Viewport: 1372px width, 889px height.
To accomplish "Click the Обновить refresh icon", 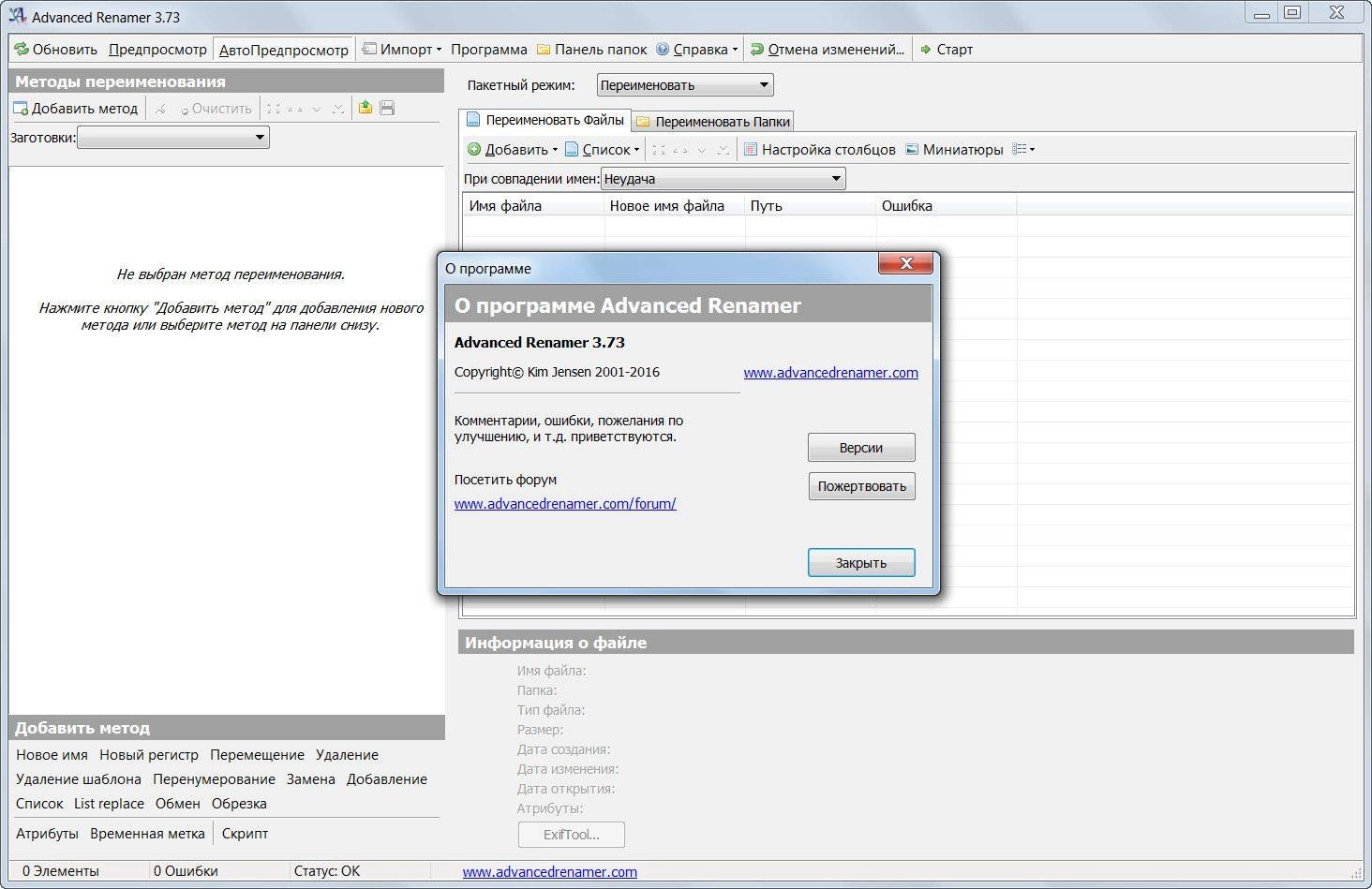I will pyautogui.click(x=22, y=49).
